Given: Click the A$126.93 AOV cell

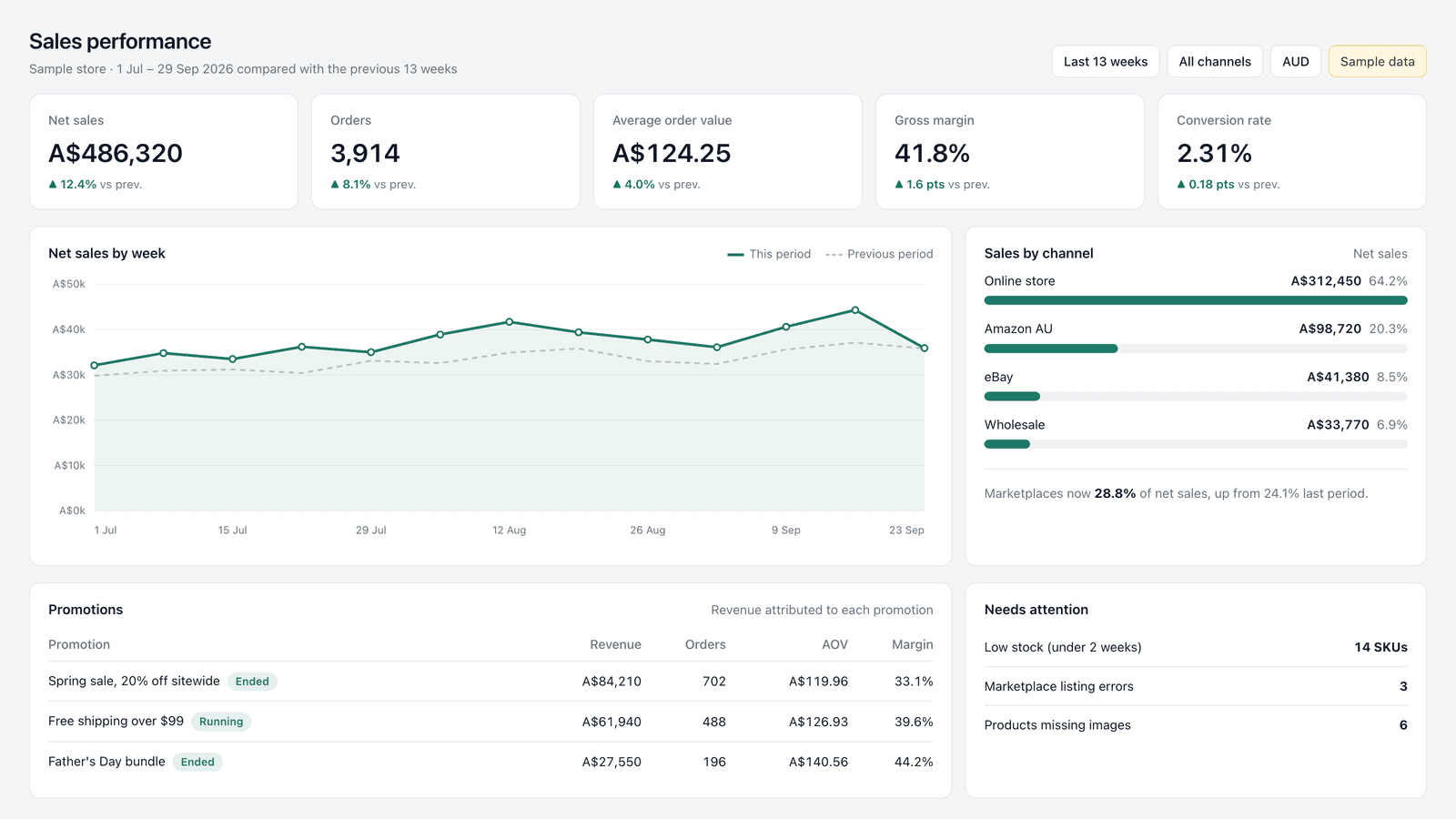Looking at the screenshot, I should (818, 722).
